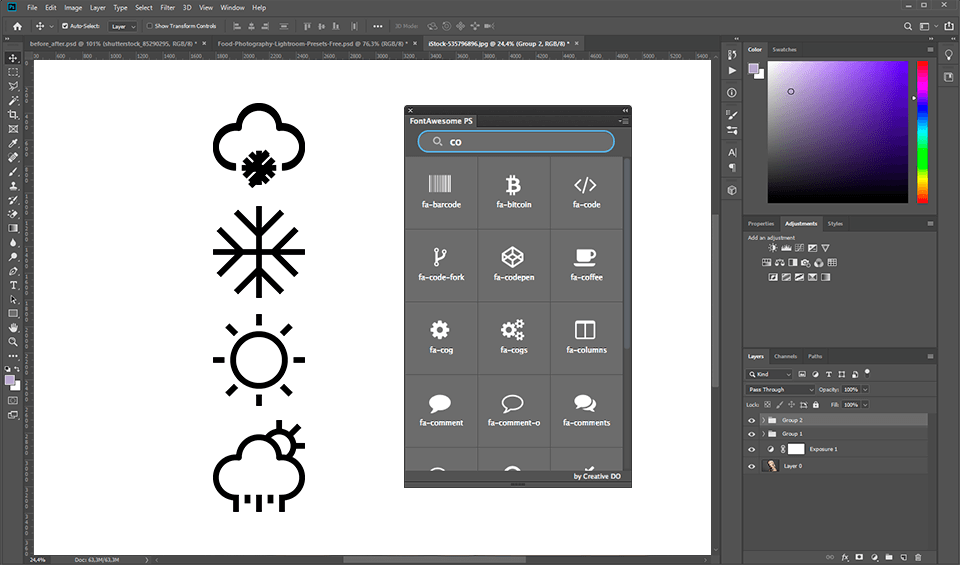Image resolution: width=960 pixels, height=565 pixels.
Task: Enable Show Transform Controls checkbox
Action: point(149,26)
